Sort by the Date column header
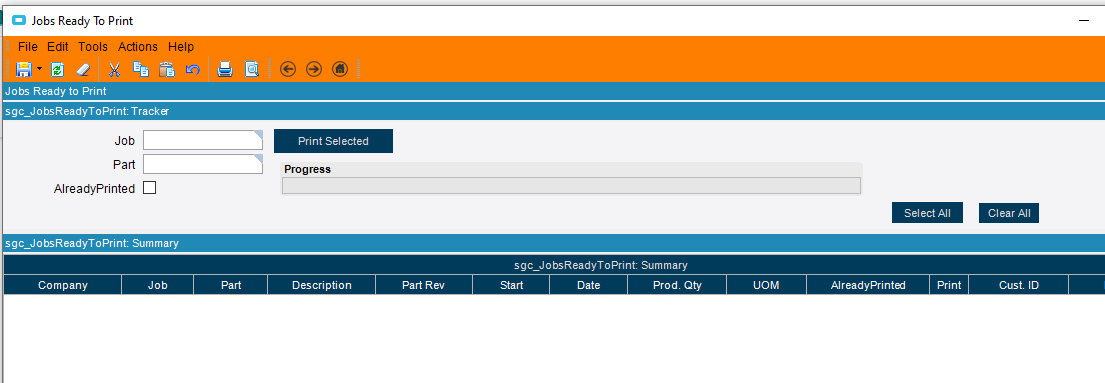This screenshot has width=1105, height=383. [x=588, y=285]
